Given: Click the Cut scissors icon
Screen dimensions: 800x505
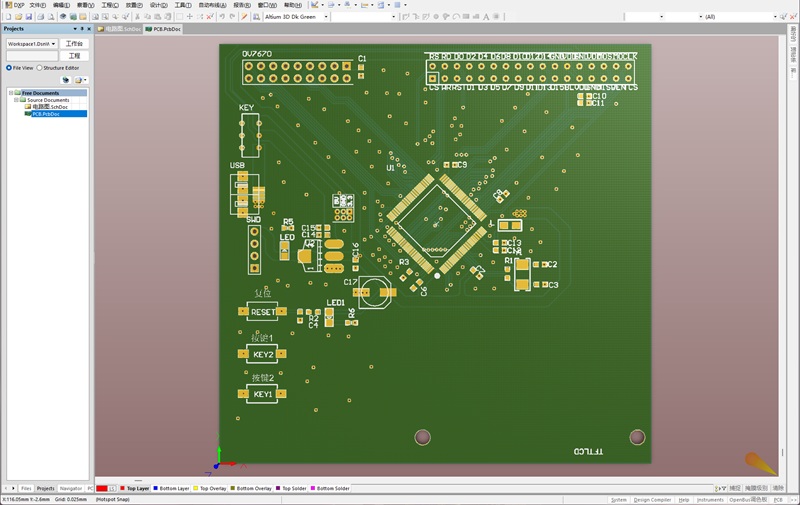Looking at the screenshot, I should pyautogui.click(x=137, y=17).
